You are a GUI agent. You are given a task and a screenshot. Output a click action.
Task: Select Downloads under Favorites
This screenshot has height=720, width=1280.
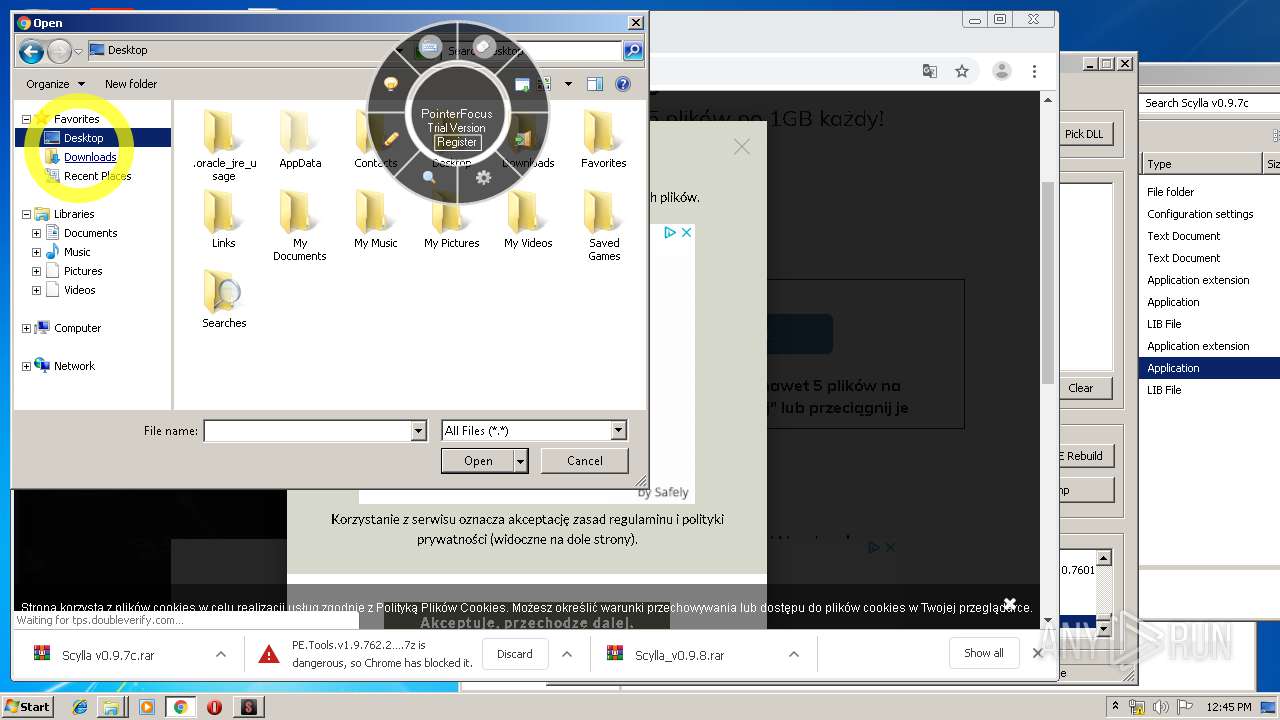click(90, 157)
